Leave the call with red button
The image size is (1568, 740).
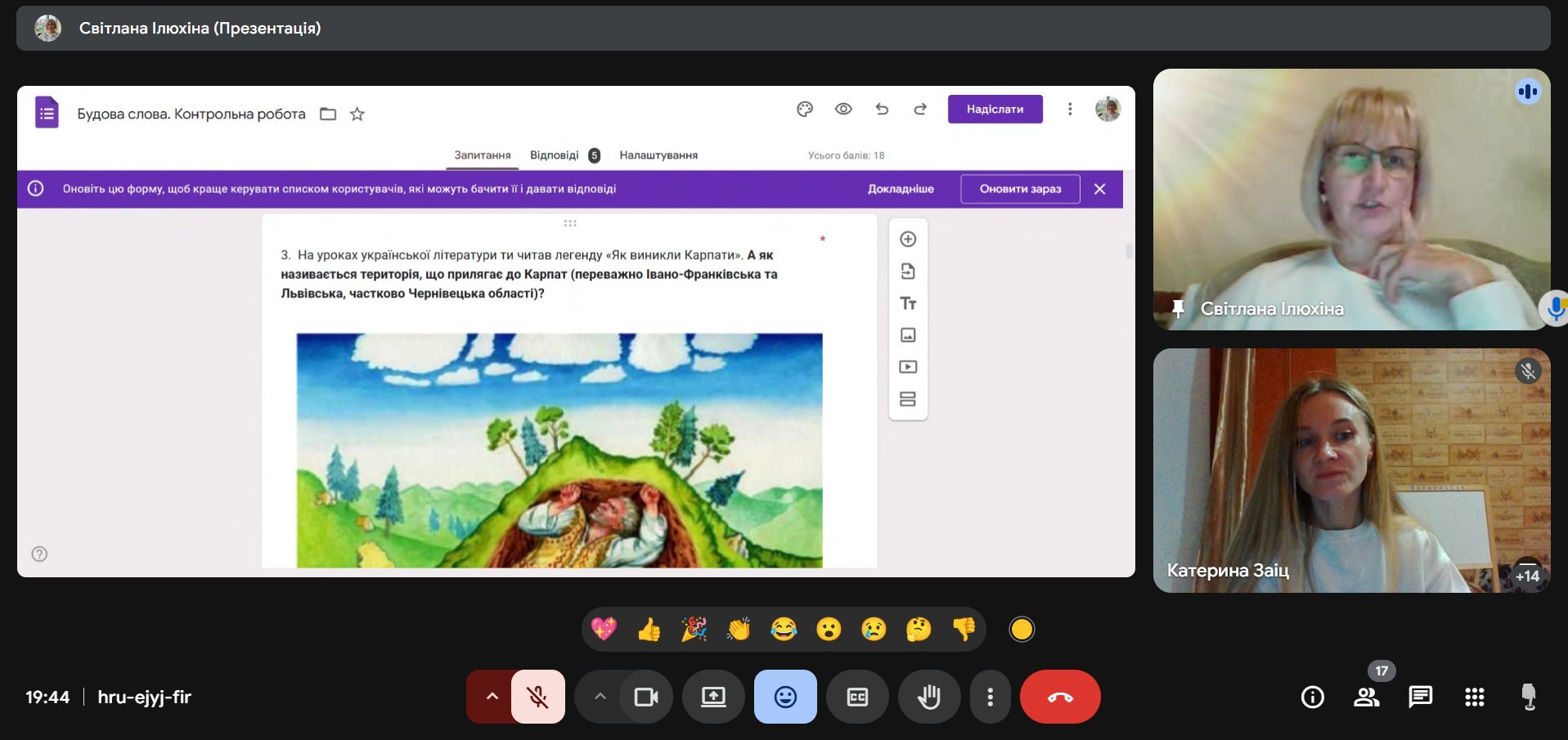pyautogui.click(x=1059, y=697)
